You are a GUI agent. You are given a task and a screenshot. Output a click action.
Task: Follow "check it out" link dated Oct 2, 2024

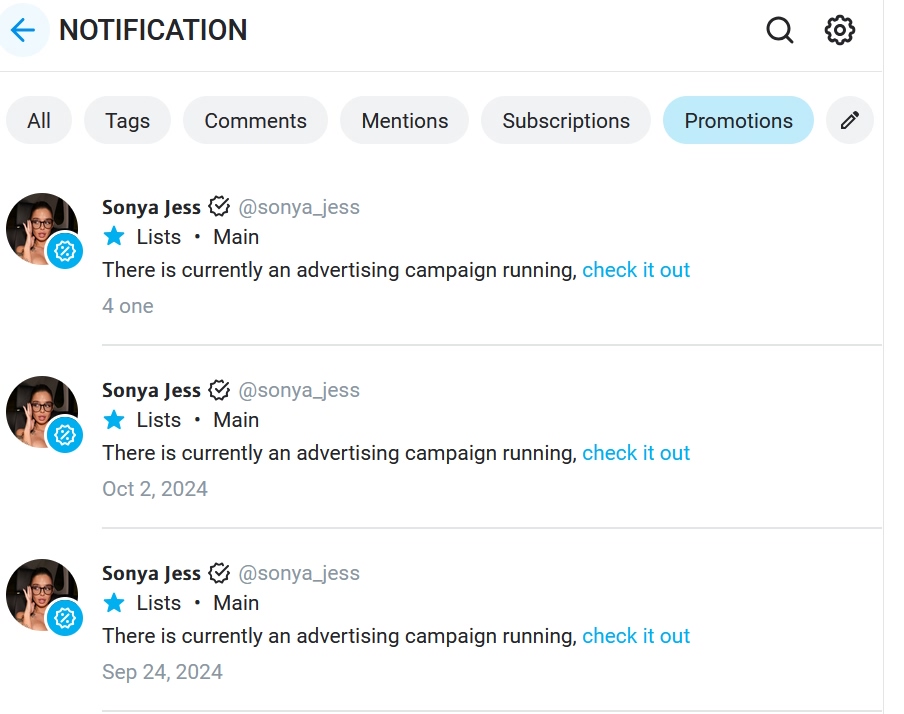pos(636,453)
